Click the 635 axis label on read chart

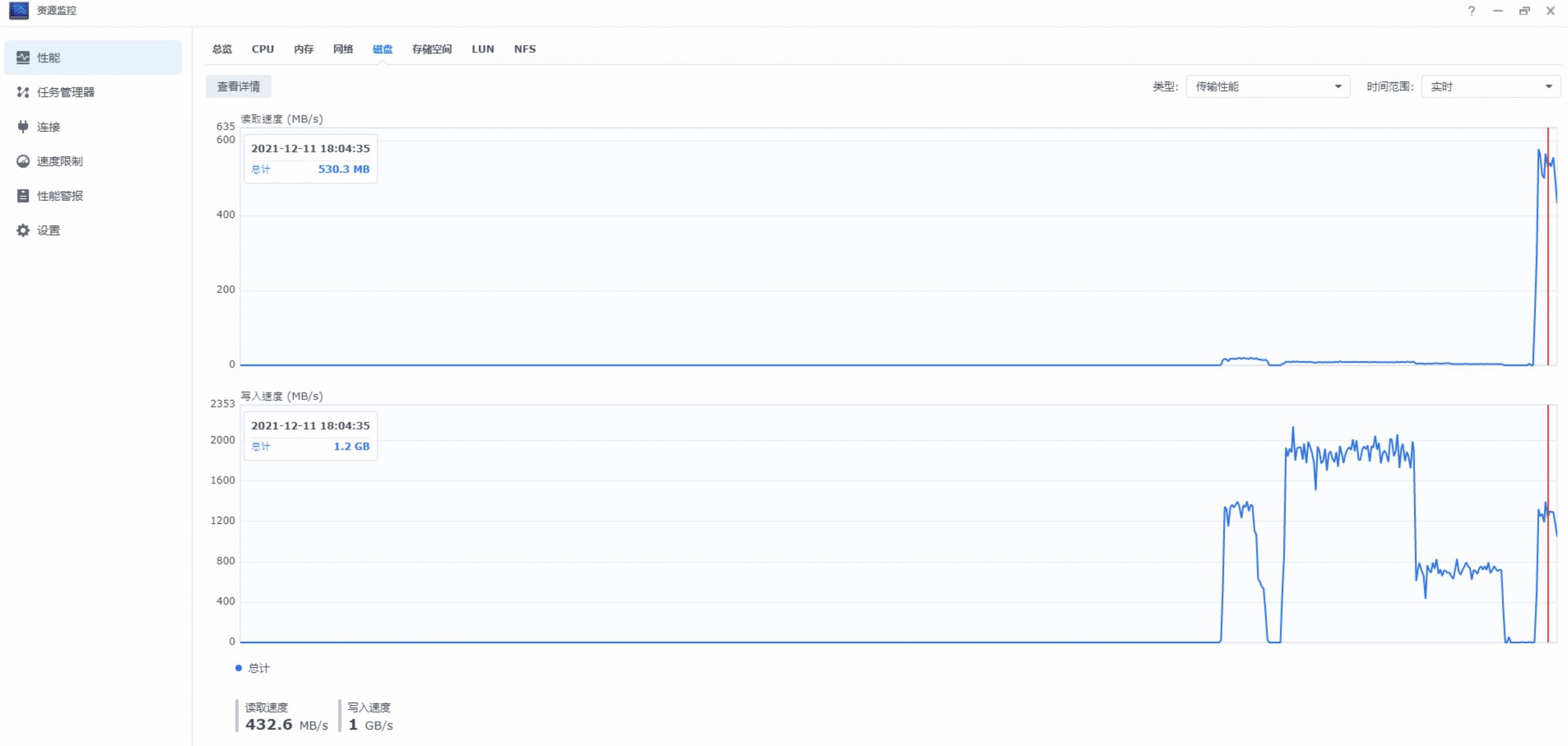pyautogui.click(x=225, y=126)
